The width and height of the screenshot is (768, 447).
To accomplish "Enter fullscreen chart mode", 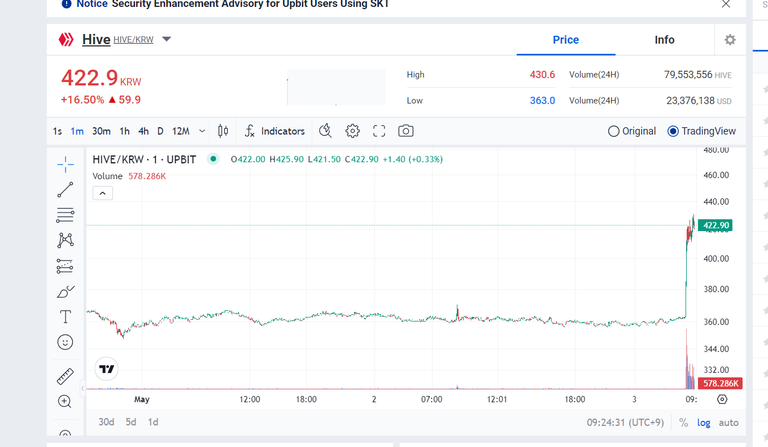I will click(379, 131).
